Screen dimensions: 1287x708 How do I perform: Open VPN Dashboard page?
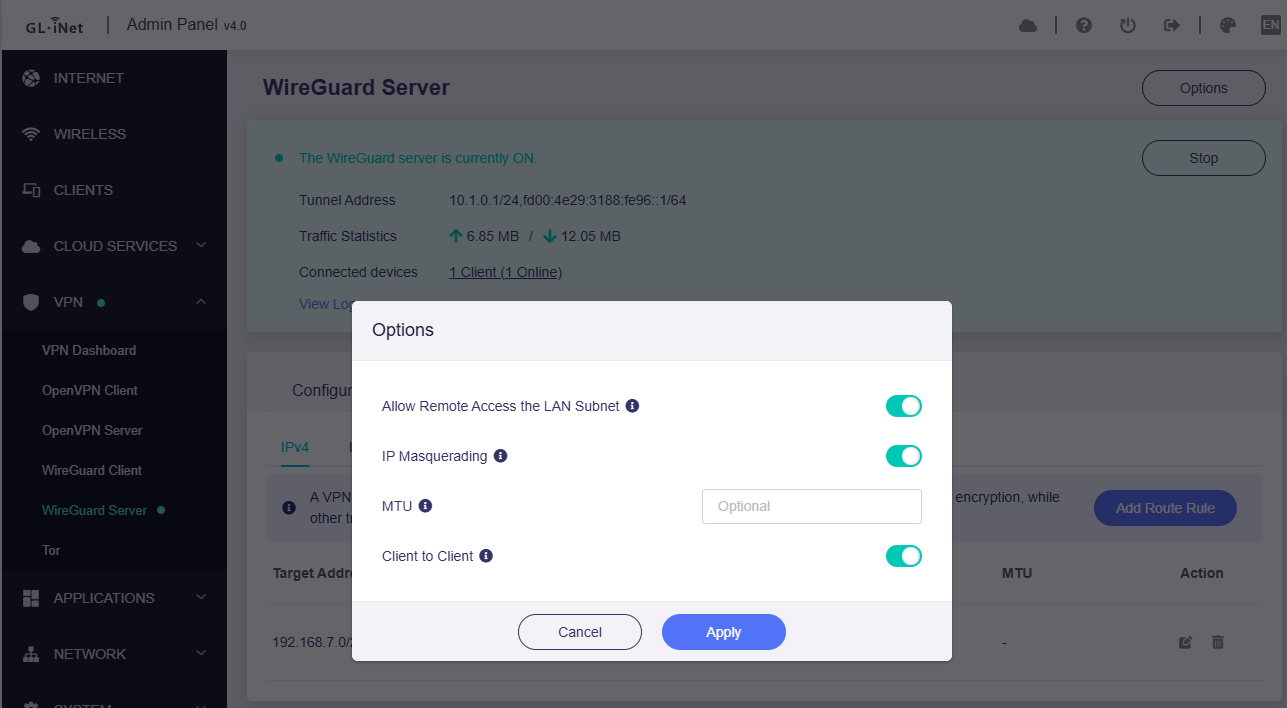tap(89, 350)
